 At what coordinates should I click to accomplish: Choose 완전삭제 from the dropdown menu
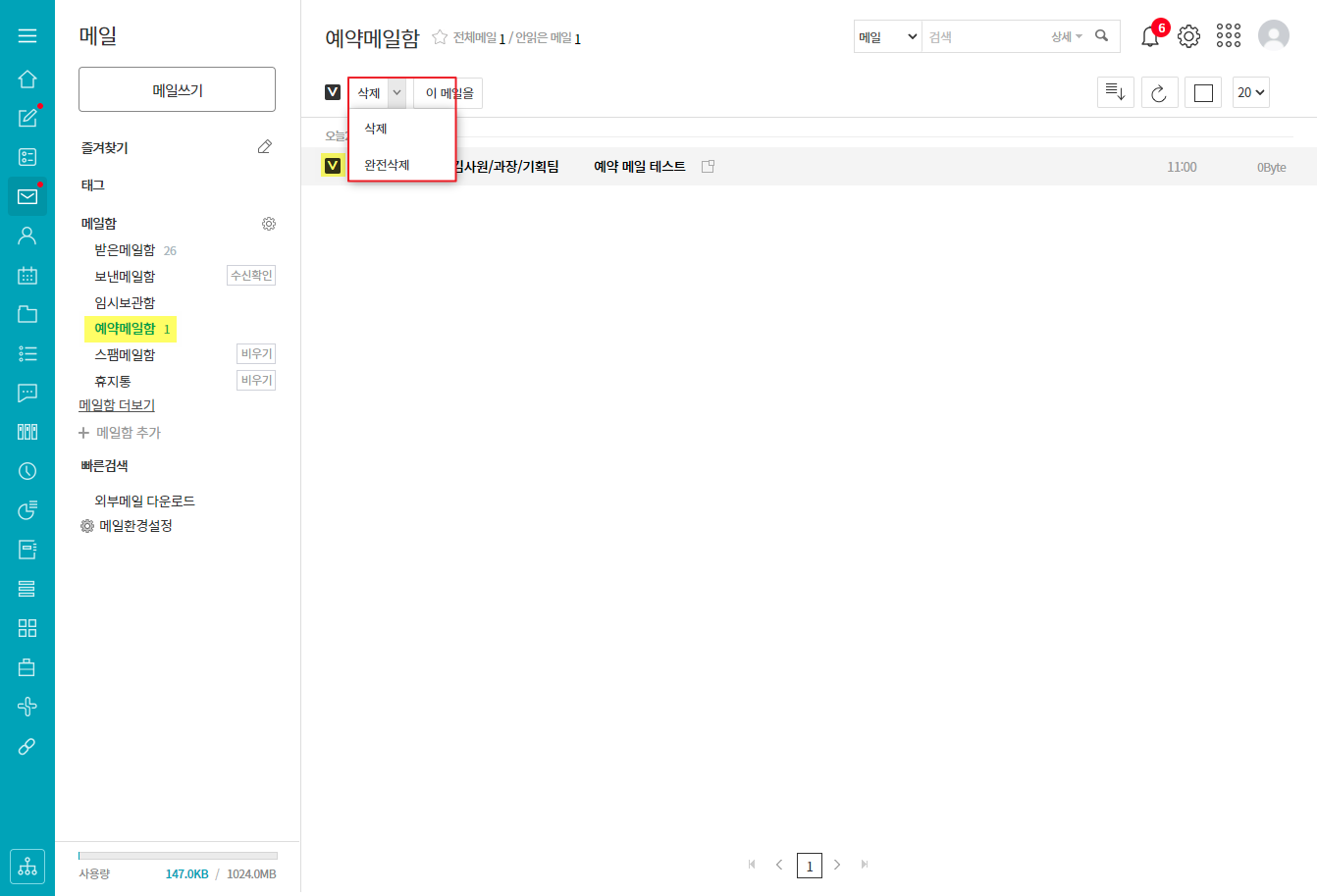[387, 165]
